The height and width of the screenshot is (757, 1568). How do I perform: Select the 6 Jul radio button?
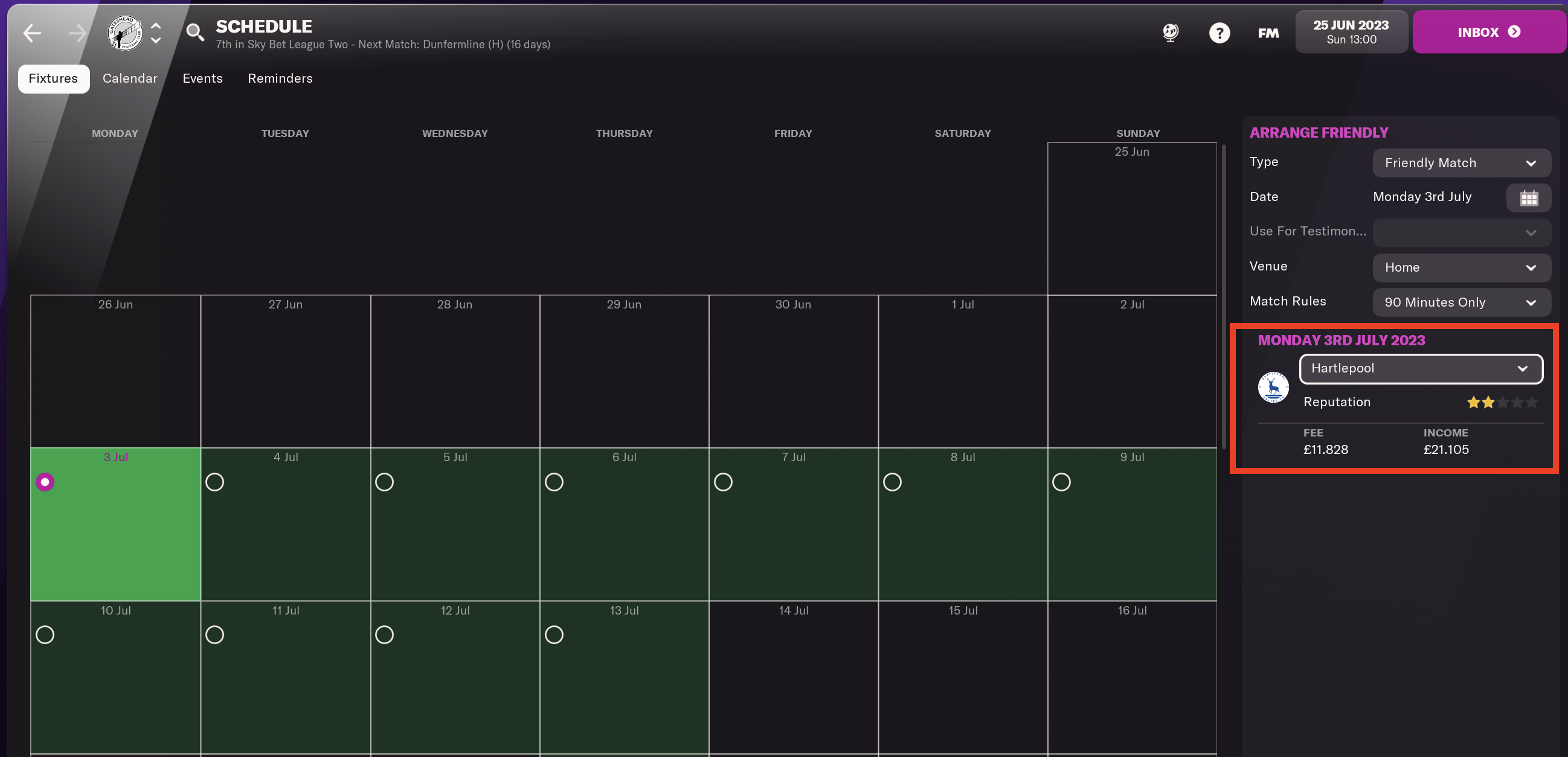click(554, 482)
